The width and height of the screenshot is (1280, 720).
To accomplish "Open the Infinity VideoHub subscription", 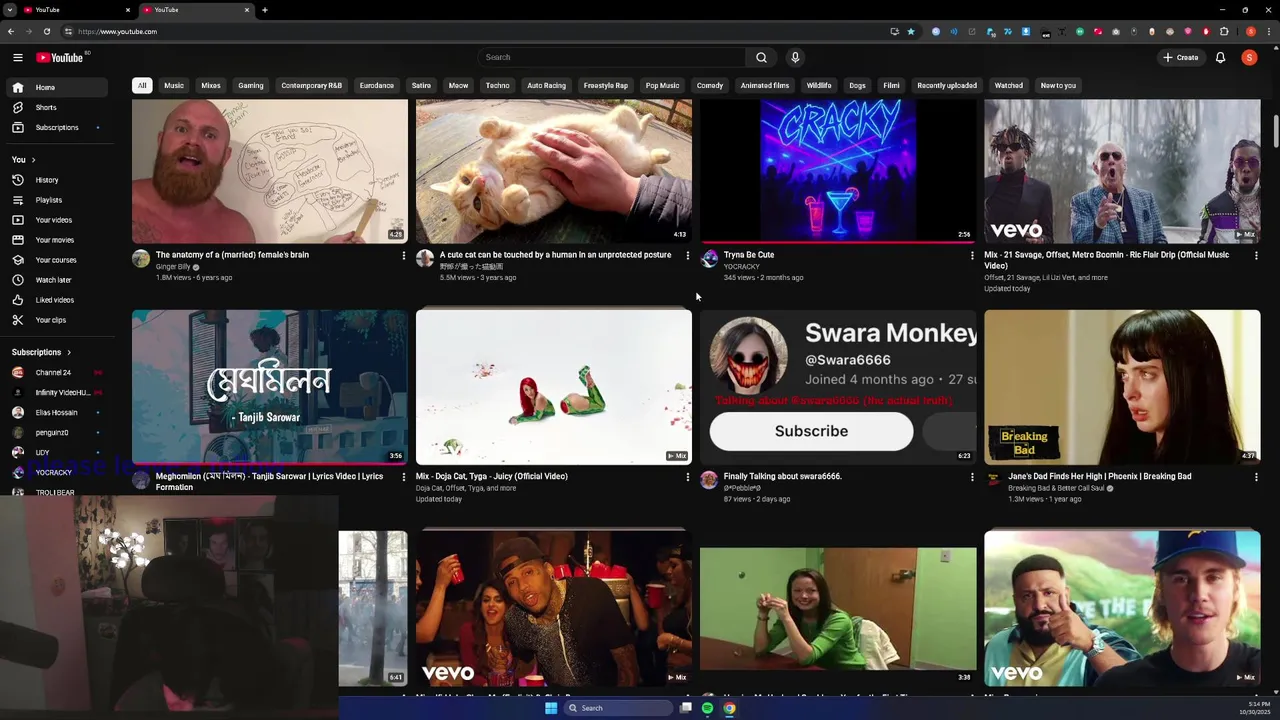I will (57, 392).
